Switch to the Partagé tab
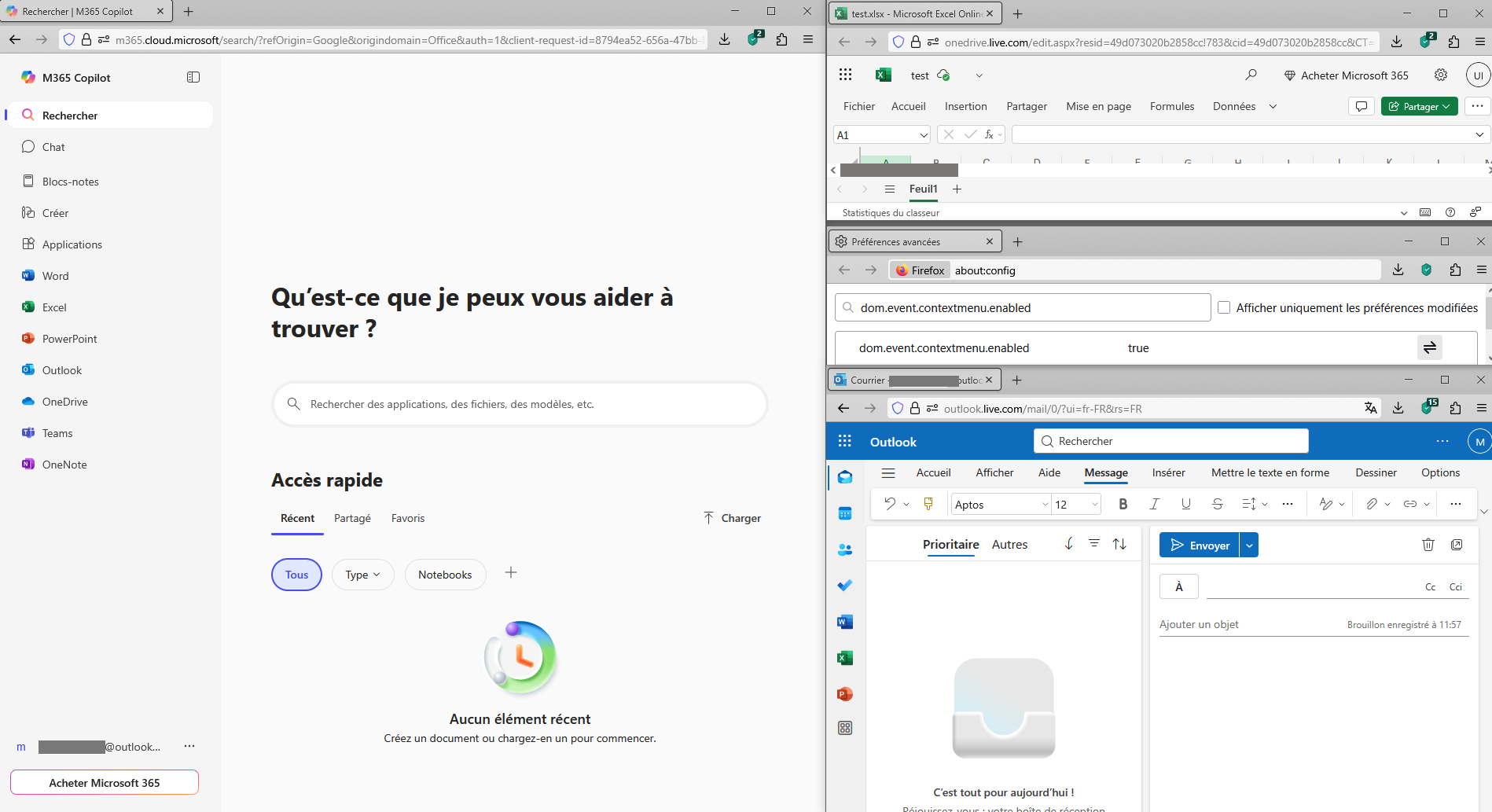1492x812 pixels. tap(352, 518)
